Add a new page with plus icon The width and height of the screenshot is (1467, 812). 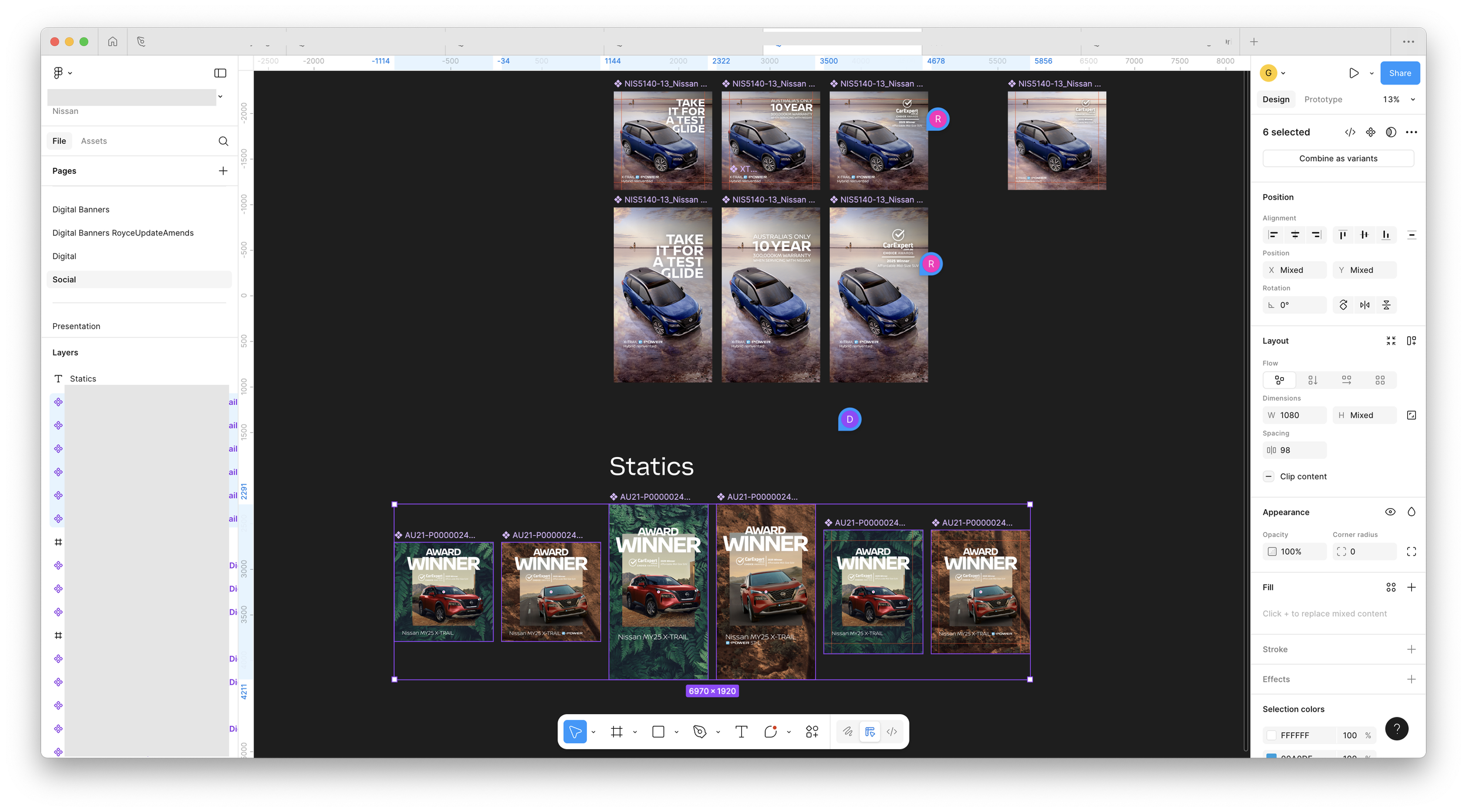pyautogui.click(x=223, y=171)
